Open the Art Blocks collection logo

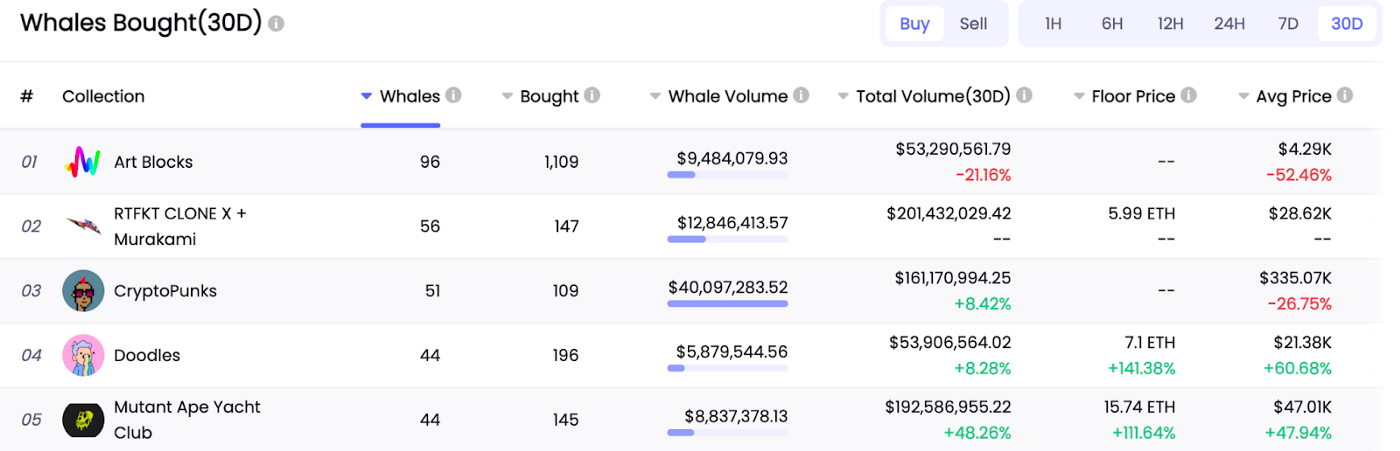point(83,162)
